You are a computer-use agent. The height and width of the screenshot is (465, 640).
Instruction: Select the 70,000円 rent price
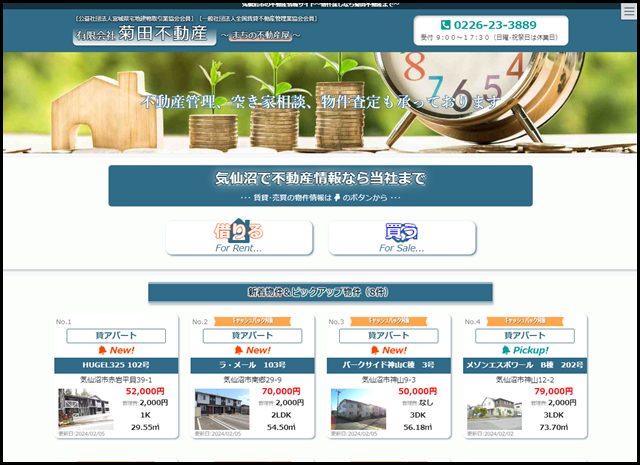[x=281, y=391]
